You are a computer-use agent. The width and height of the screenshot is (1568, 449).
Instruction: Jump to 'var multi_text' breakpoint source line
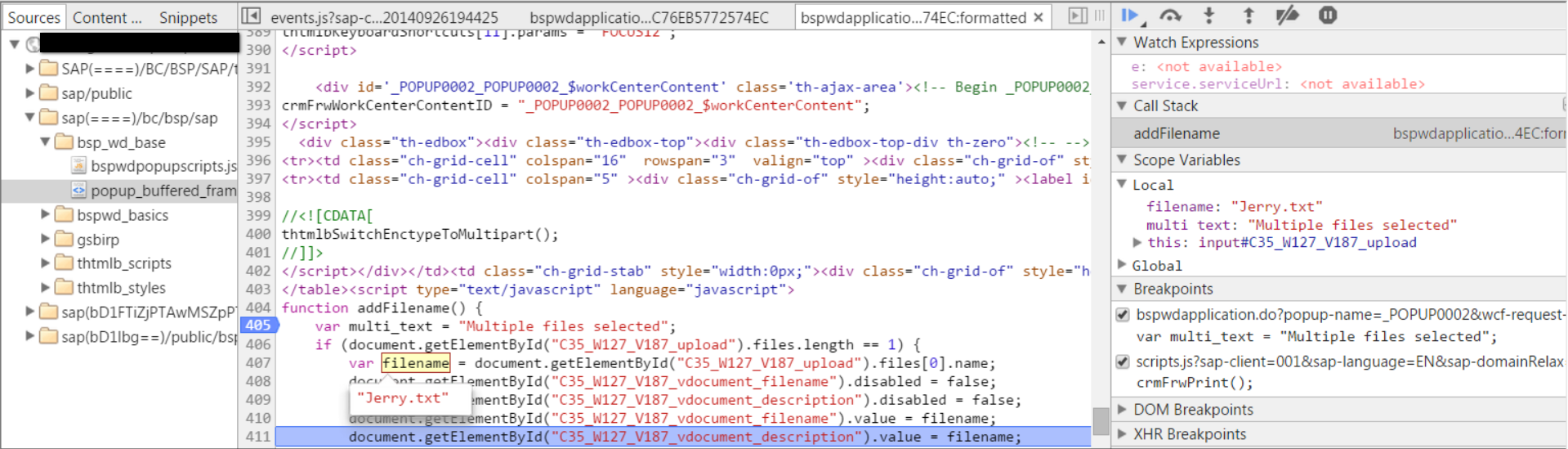(x=1316, y=337)
